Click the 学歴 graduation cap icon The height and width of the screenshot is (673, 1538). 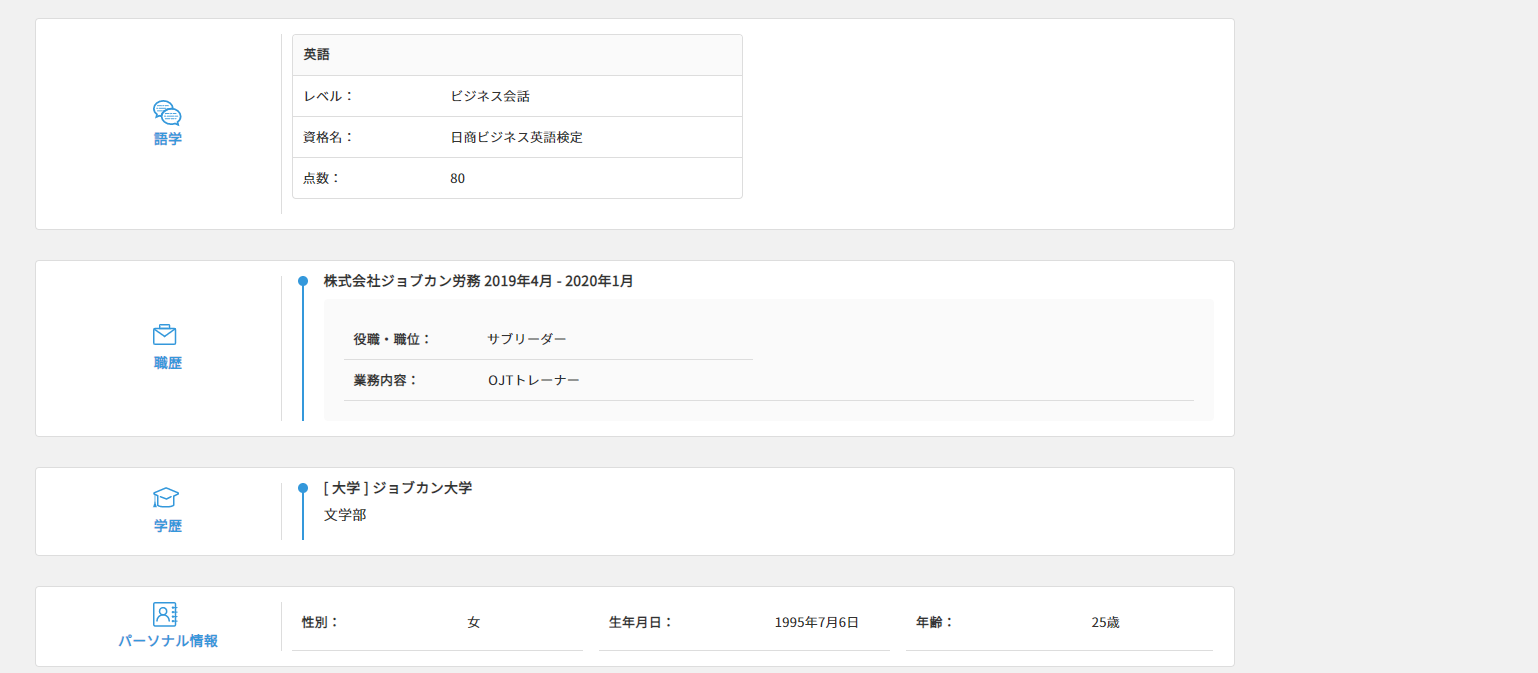click(x=166, y=497)
